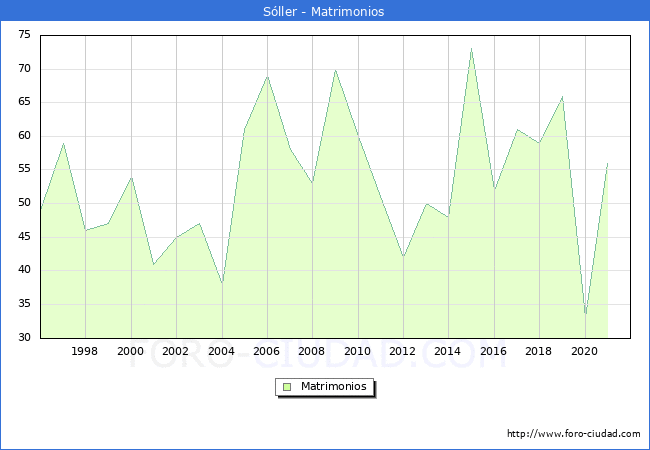
Task: Open the foro-ciudad.com URL link
Action: (x=573, y=434)
